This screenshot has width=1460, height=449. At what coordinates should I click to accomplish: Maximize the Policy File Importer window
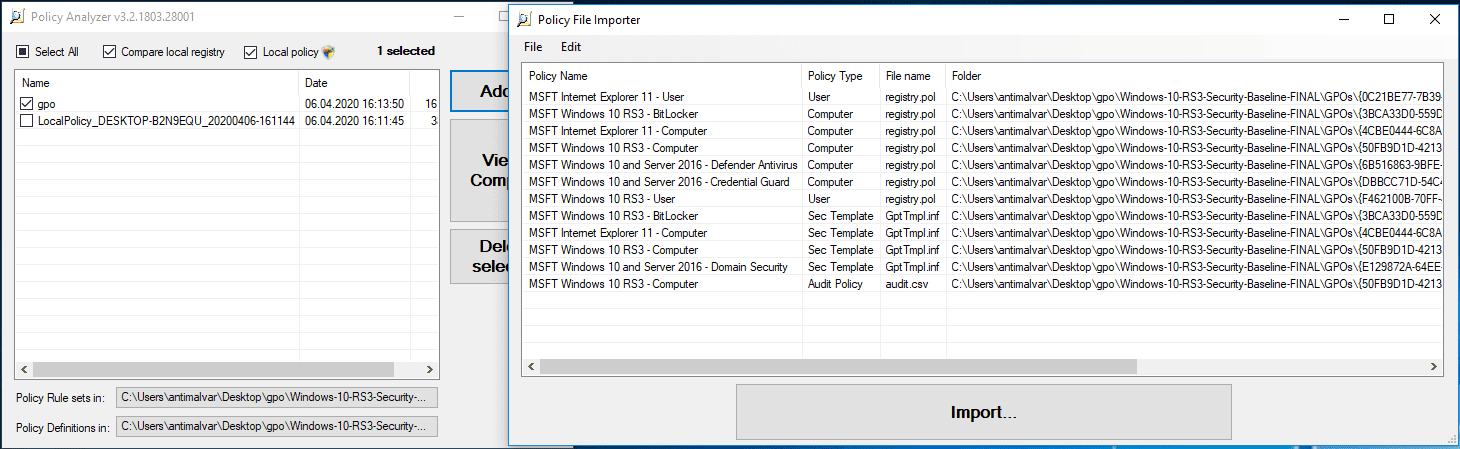[x=1389, y=20]
